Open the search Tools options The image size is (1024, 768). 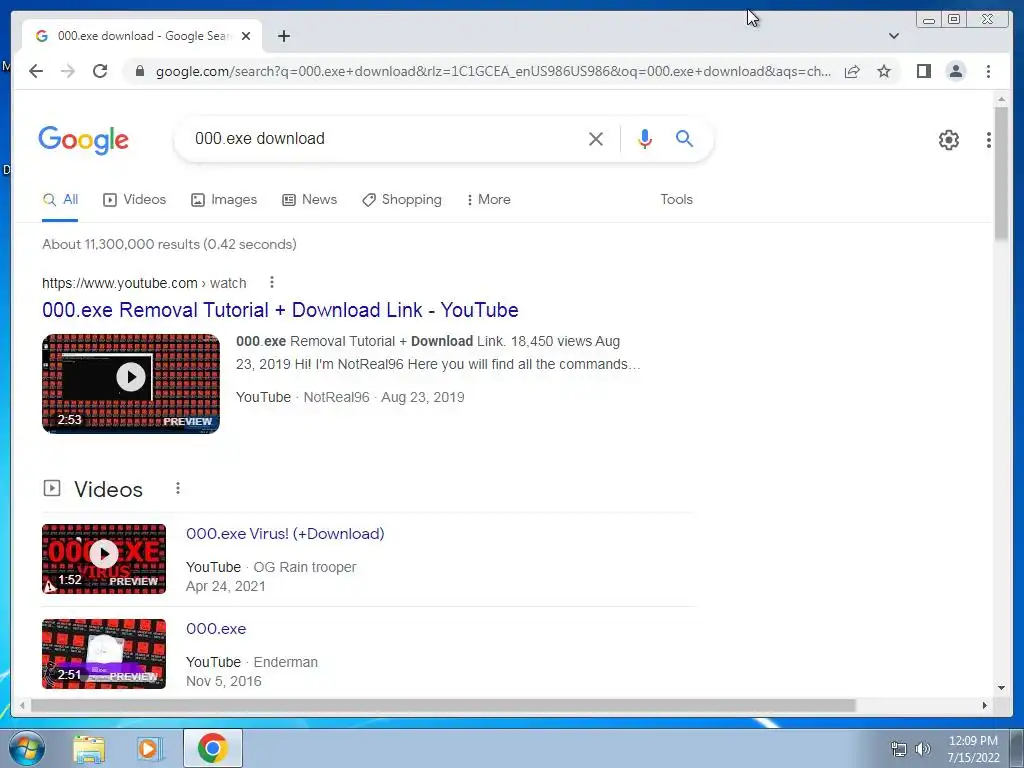(676, 200)
